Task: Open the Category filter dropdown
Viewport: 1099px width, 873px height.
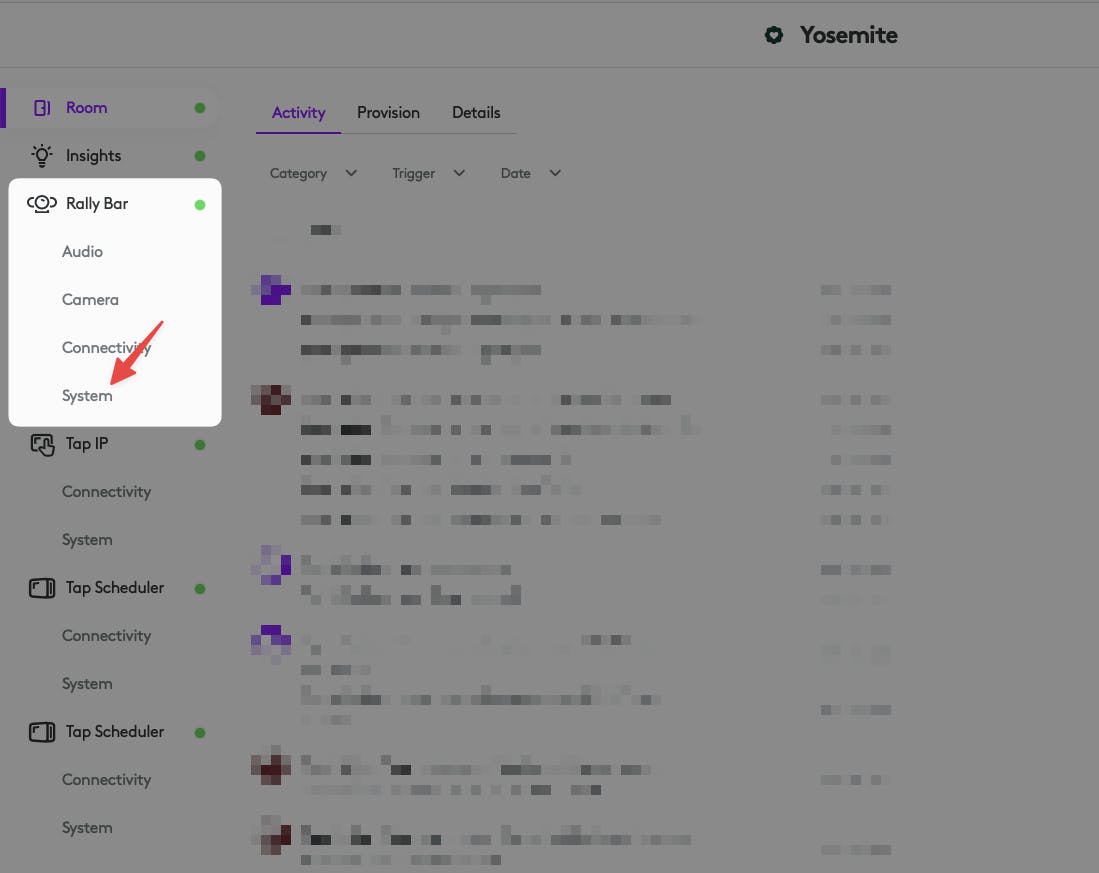Action: pos(313,173)
